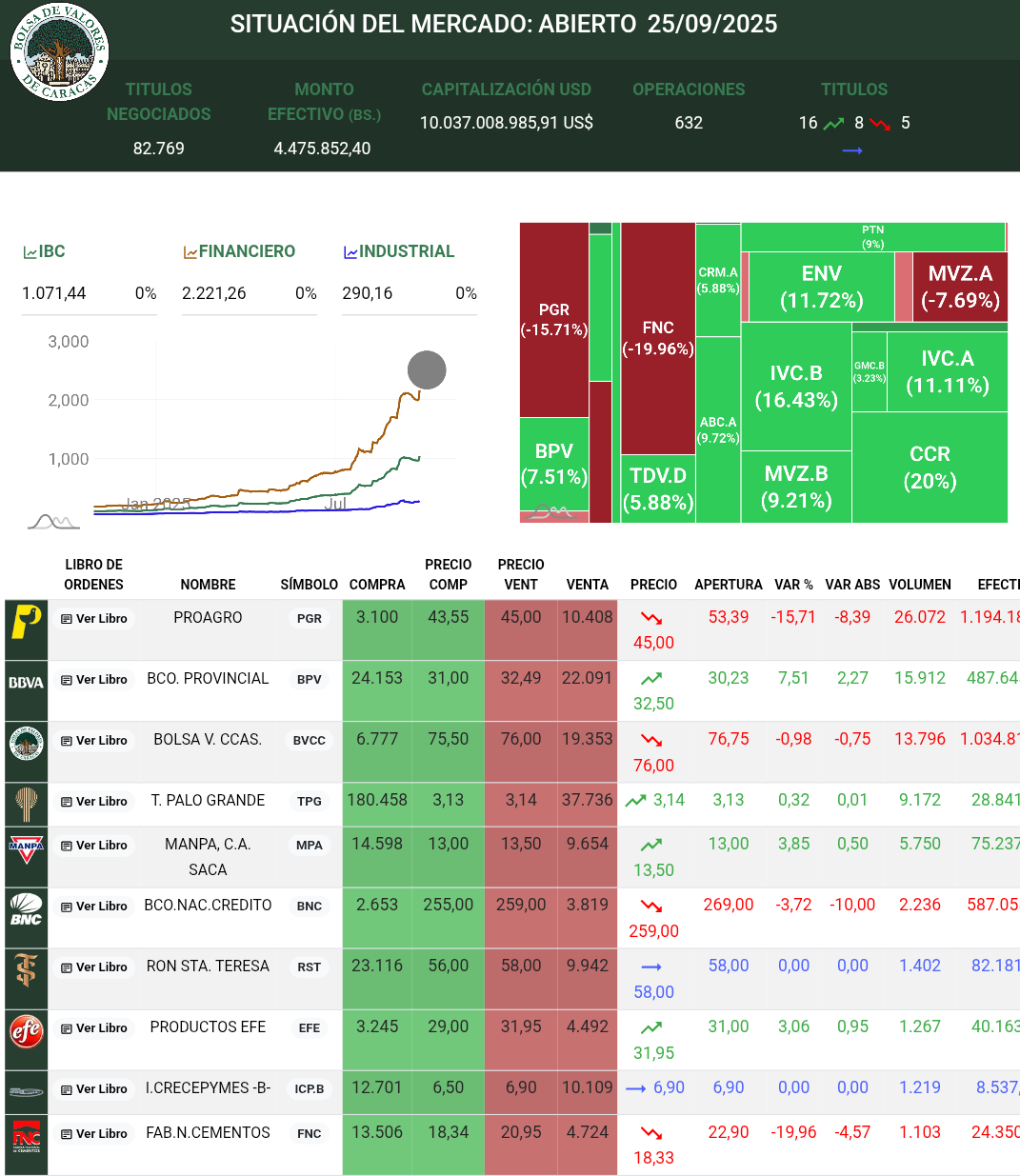Click the BNC bank logo icon
Image resolution: width=1020 pixels, height=1176 pixels.
(x=26, y=909)
